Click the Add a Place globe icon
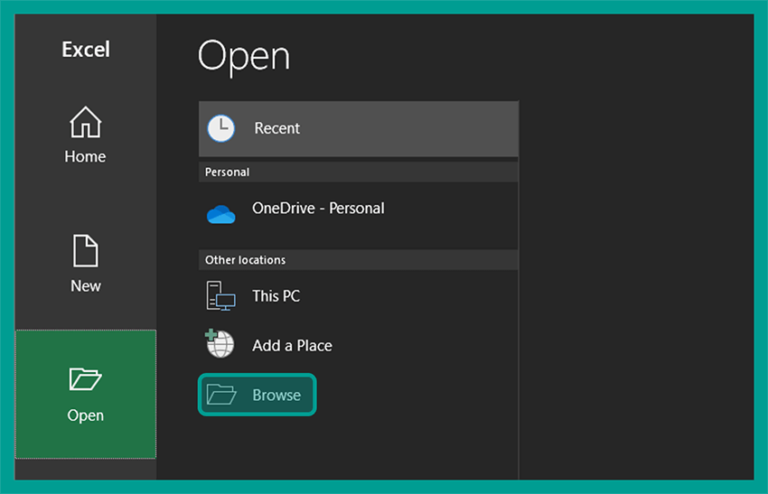Viewport: 768px width, 494px height. pos(219,343)
